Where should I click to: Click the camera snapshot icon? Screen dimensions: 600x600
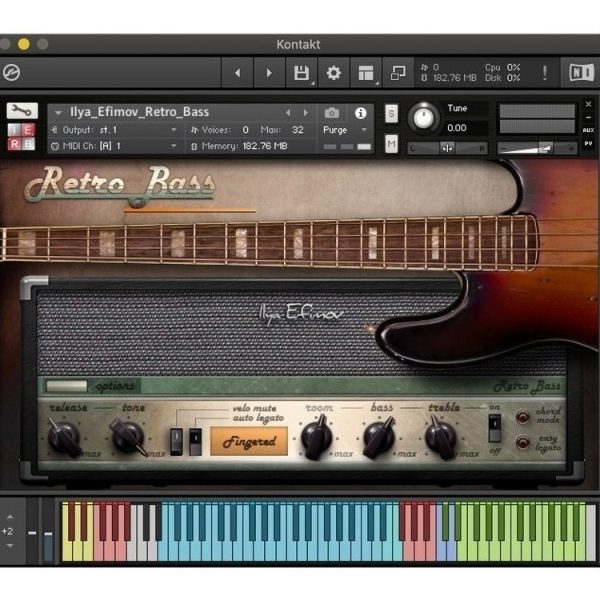[332, 113]
